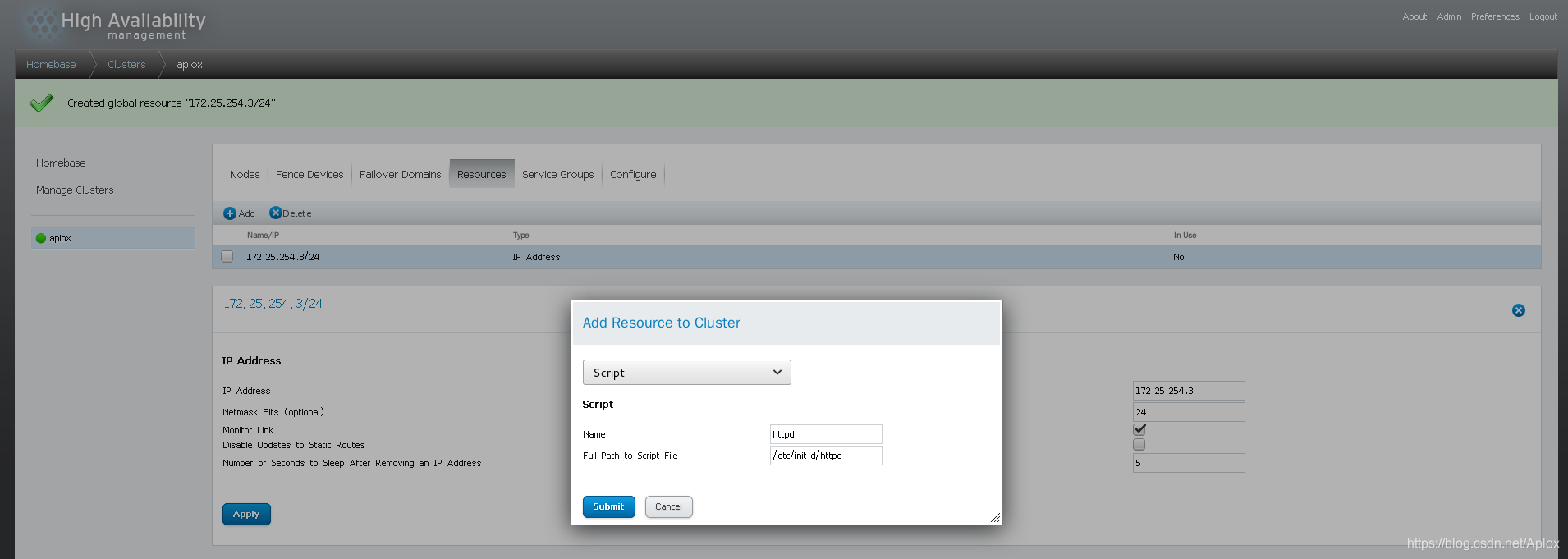Screen dimensions: 1568x559
Task: Click the Delete resource icon
Action: click(x=276, y=213)
